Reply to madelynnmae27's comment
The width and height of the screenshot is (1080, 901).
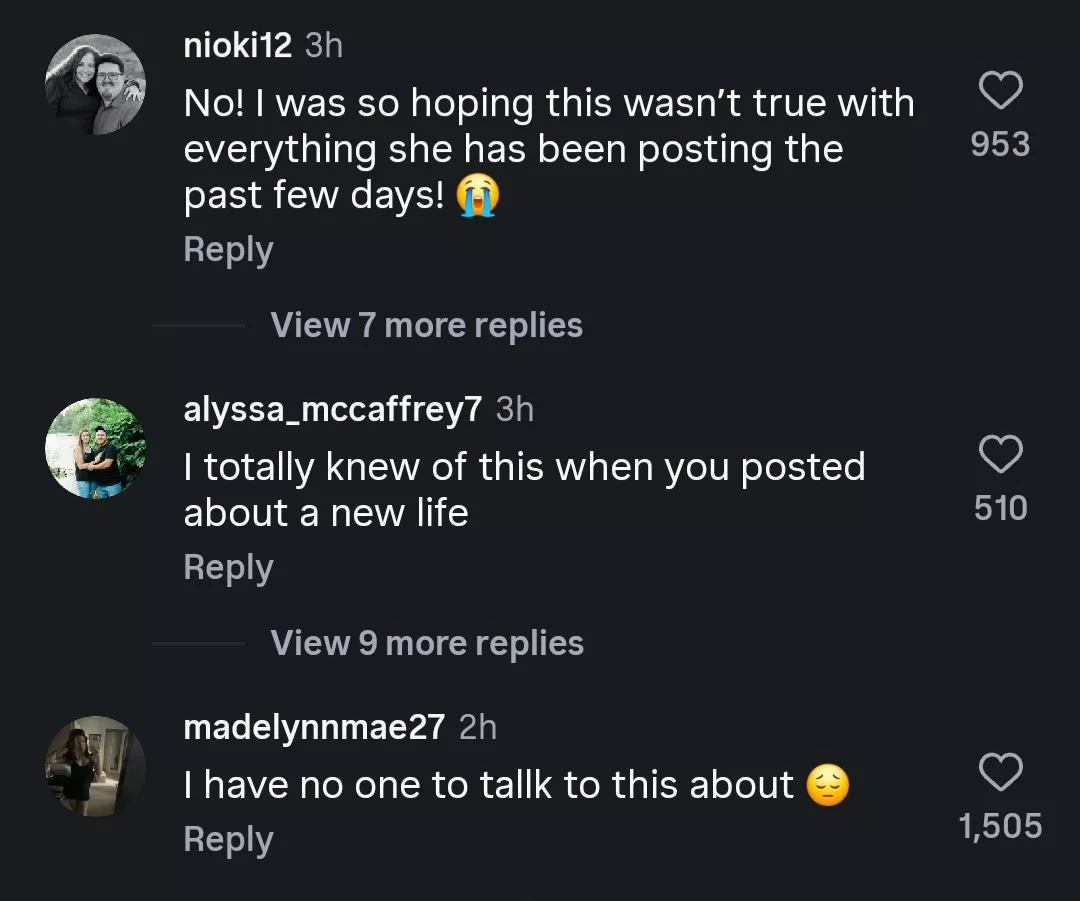[x=228, y=840]
